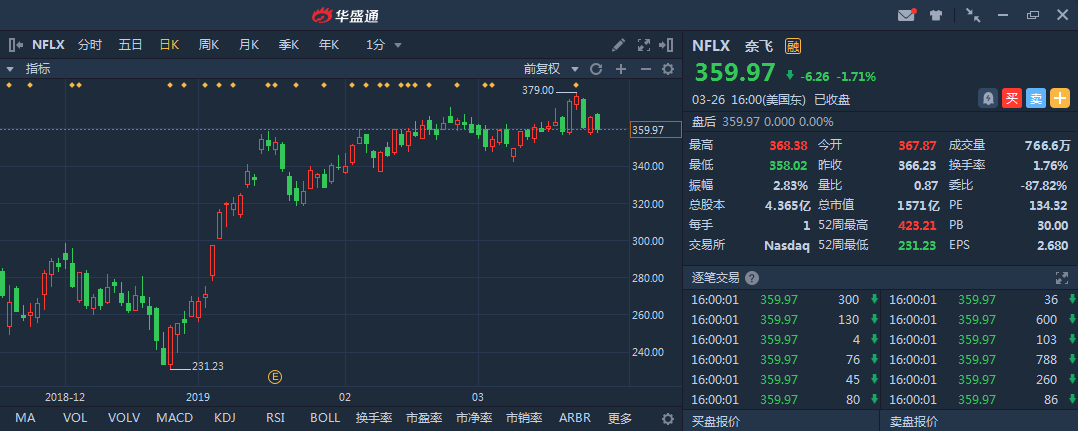
Task: Click the 231.23 low label
Action: coord(208,366)
